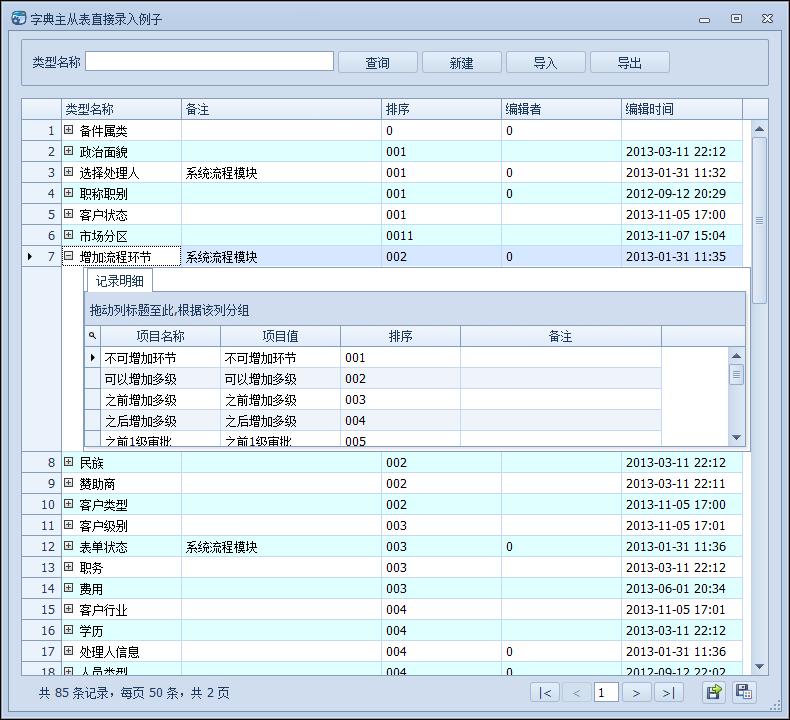Screen dimensions: 790x720
Task: Expand the 民族 row
Action: pos(69,462)
